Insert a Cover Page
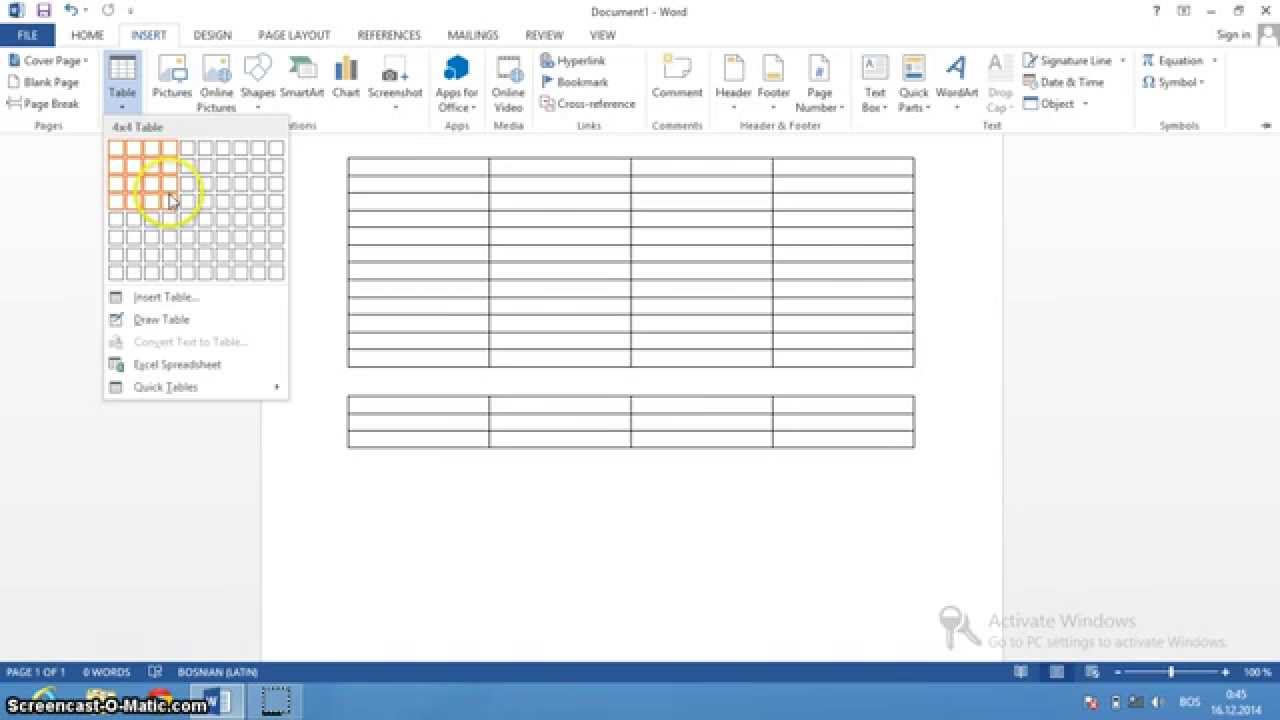The width and height of the screenshot is (1280, 720). [x=47, y=61]
